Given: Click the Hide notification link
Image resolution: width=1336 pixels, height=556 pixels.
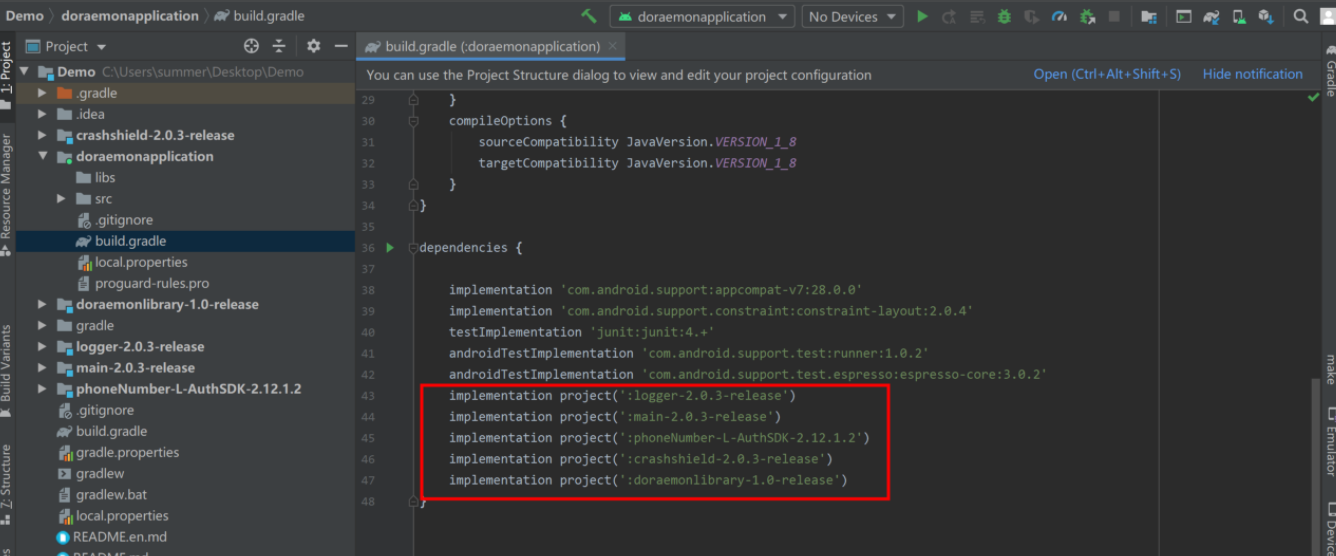Looking at the screenshot, I should [x=1253, y=74].
